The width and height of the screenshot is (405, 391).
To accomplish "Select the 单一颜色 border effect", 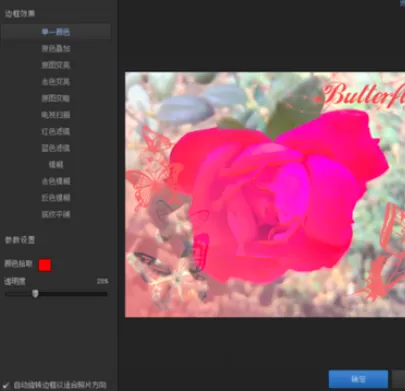I will coord(56,32).
